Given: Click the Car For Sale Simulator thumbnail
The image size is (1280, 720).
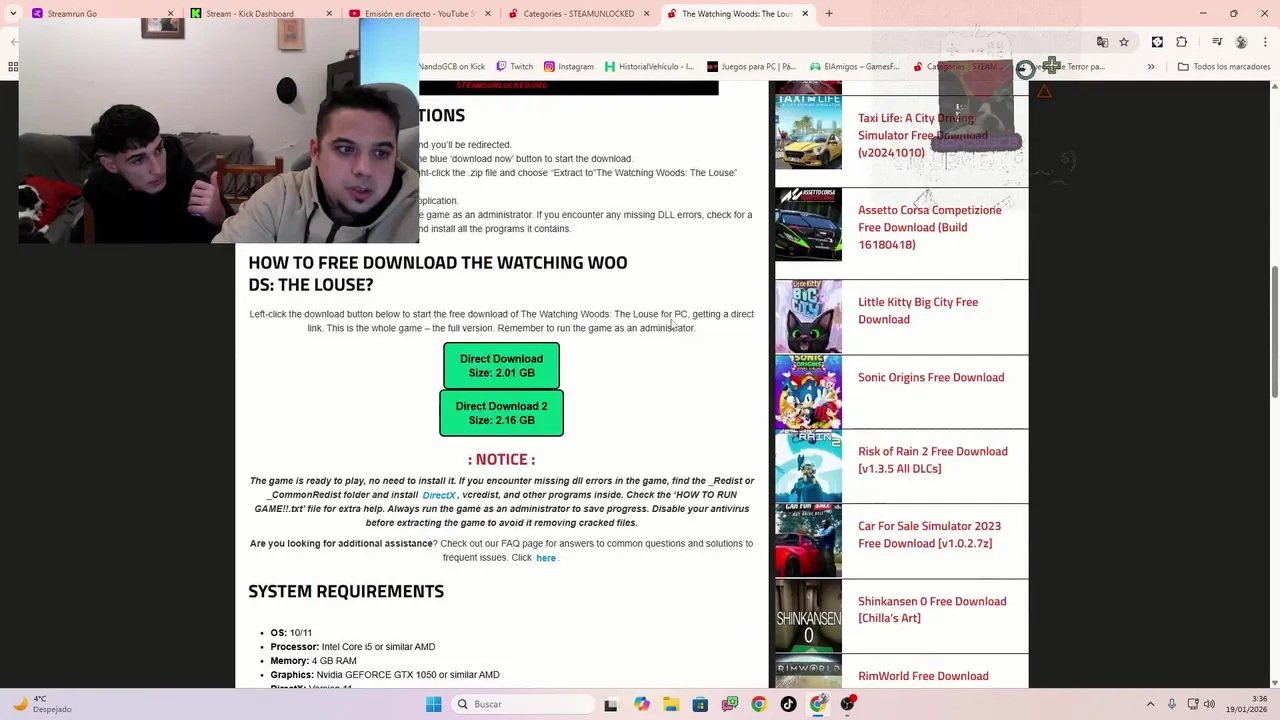Looking at the screenshot, I should (x=808, y=541).
